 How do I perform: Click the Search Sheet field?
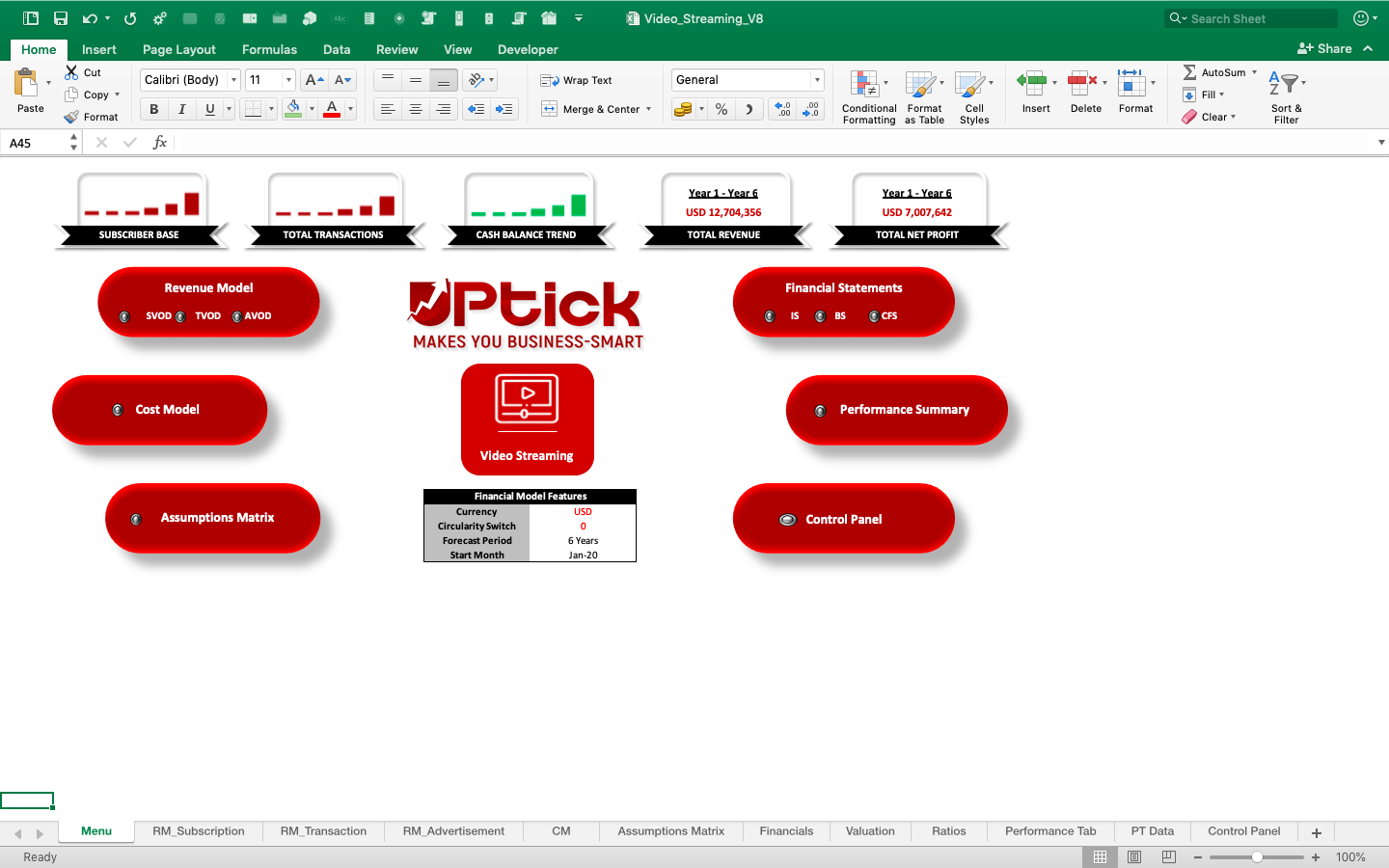[x=1252, y=18]
